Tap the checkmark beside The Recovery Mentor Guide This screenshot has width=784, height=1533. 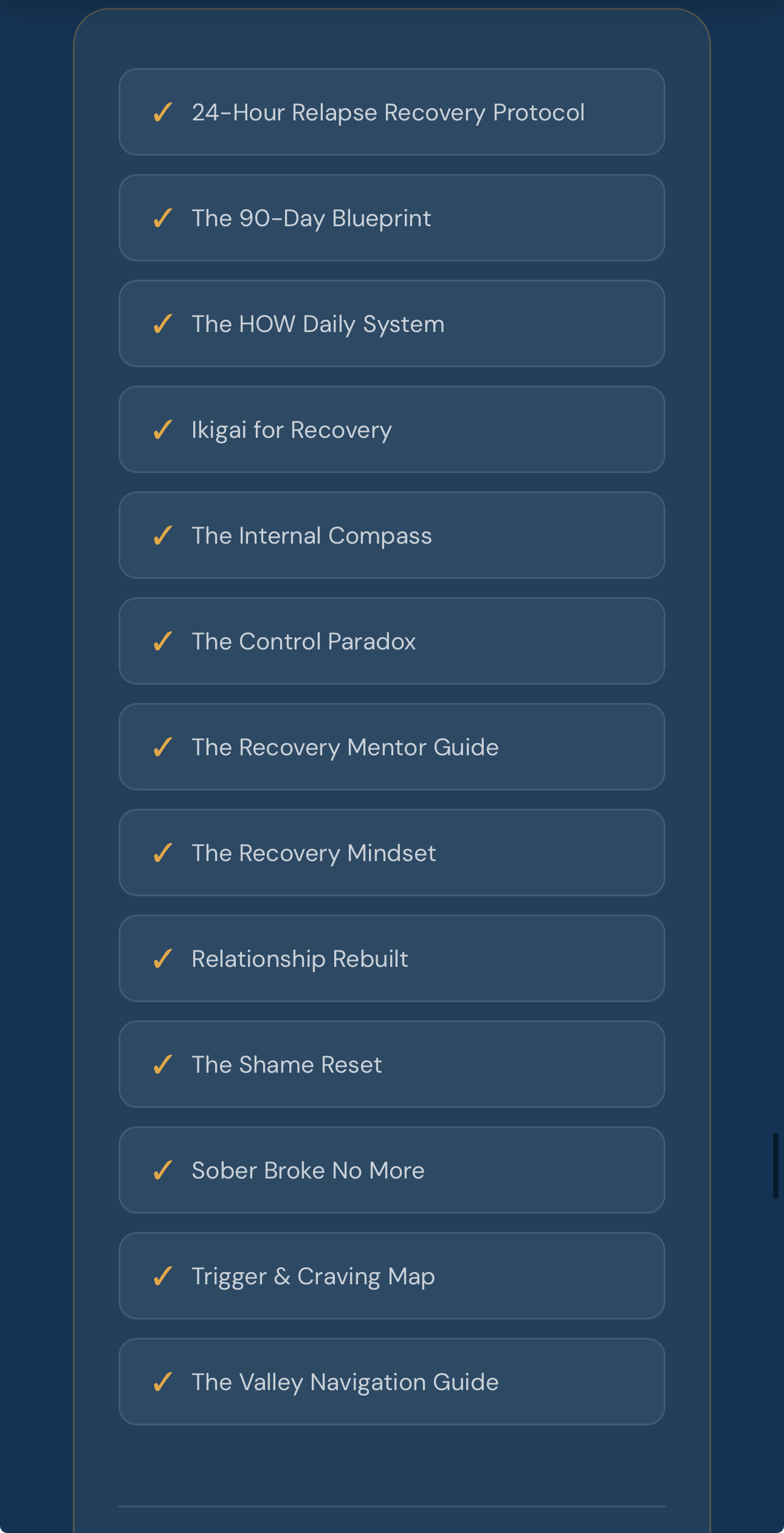click(162, 747)
